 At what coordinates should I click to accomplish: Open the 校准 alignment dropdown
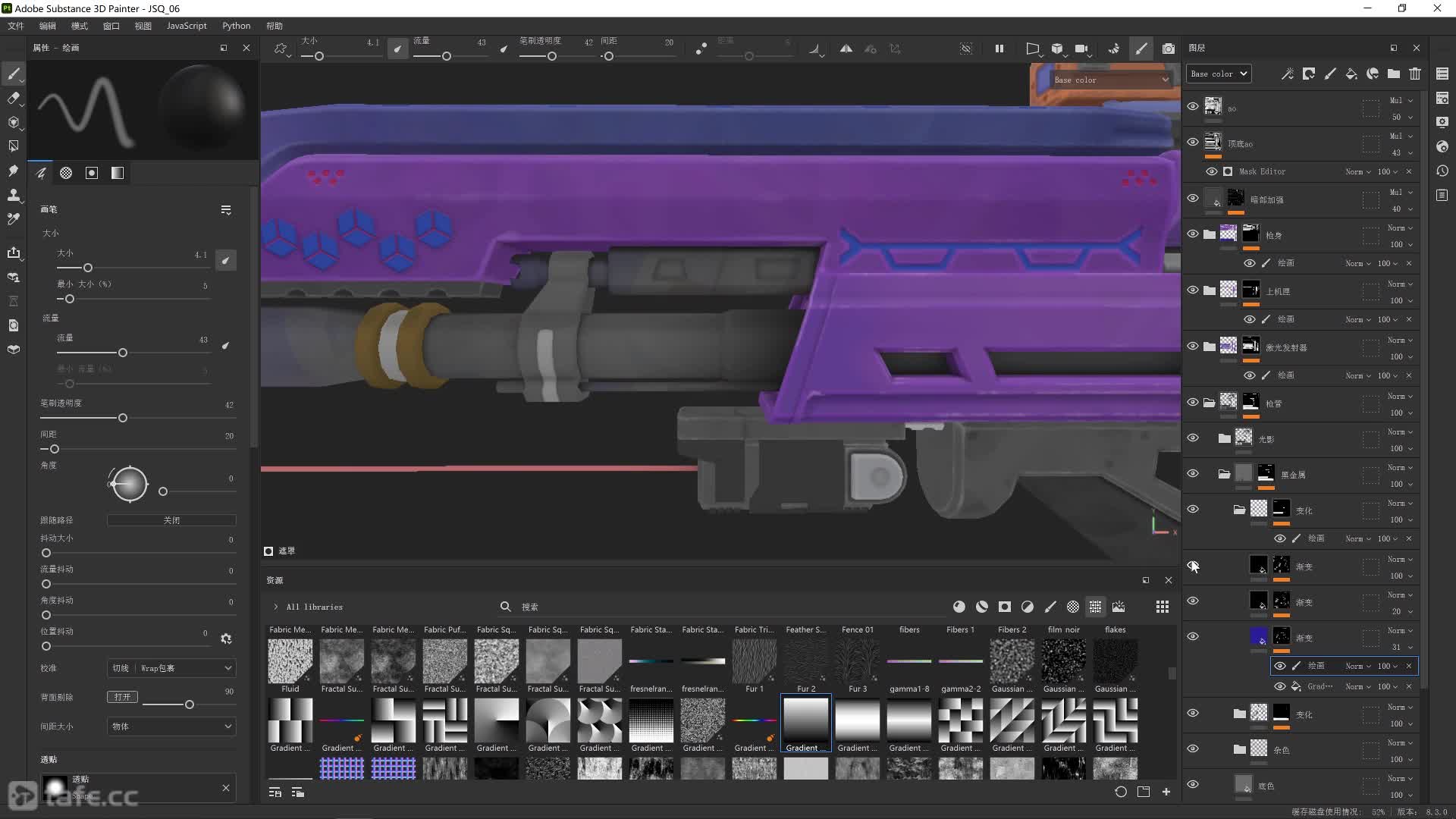171,668
